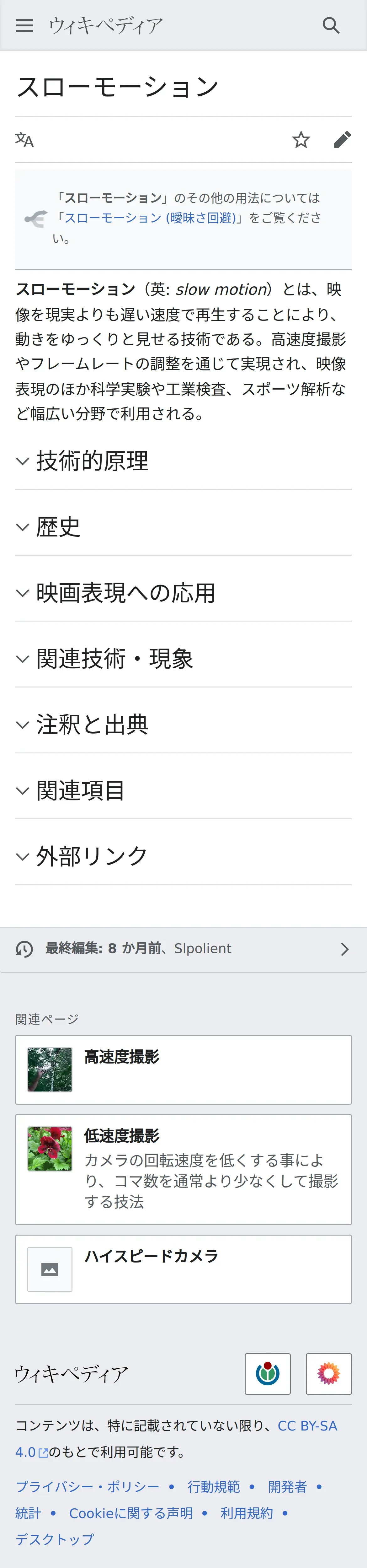
Task: Toggle the 注釈と出典 section
Action: click(91, 724)
